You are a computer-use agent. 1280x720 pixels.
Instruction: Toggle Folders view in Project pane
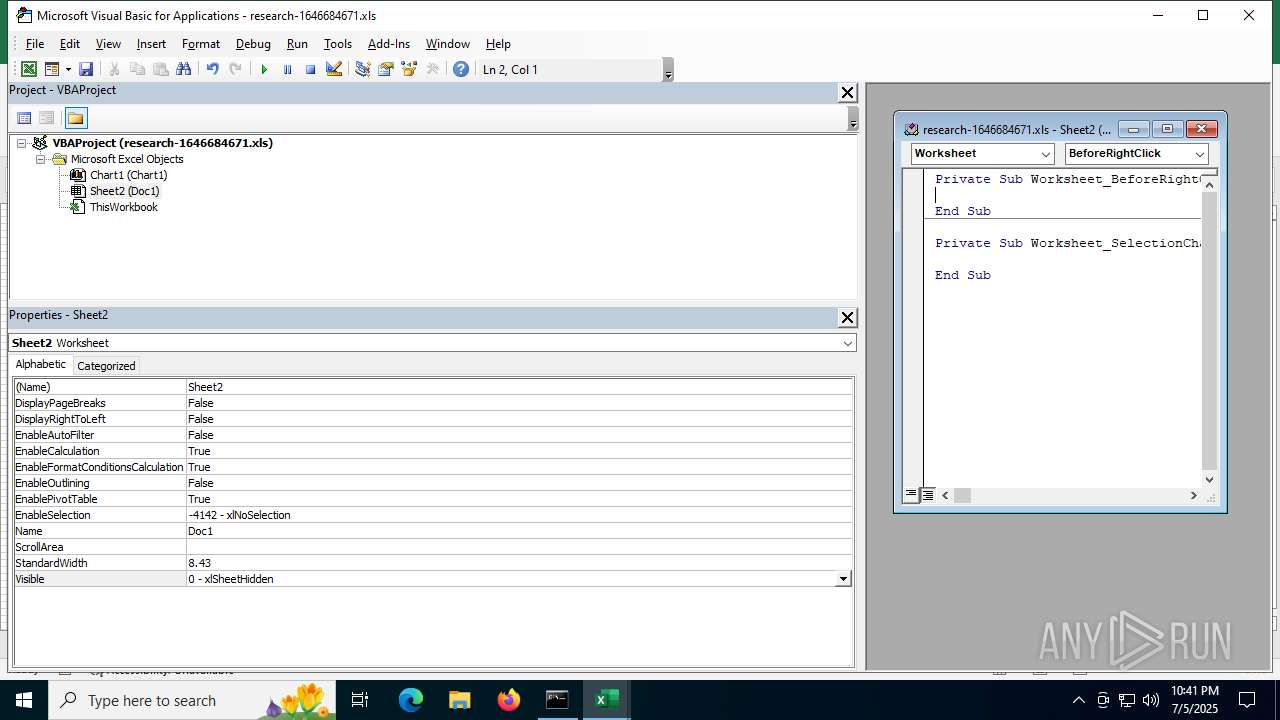pos(76,118)
